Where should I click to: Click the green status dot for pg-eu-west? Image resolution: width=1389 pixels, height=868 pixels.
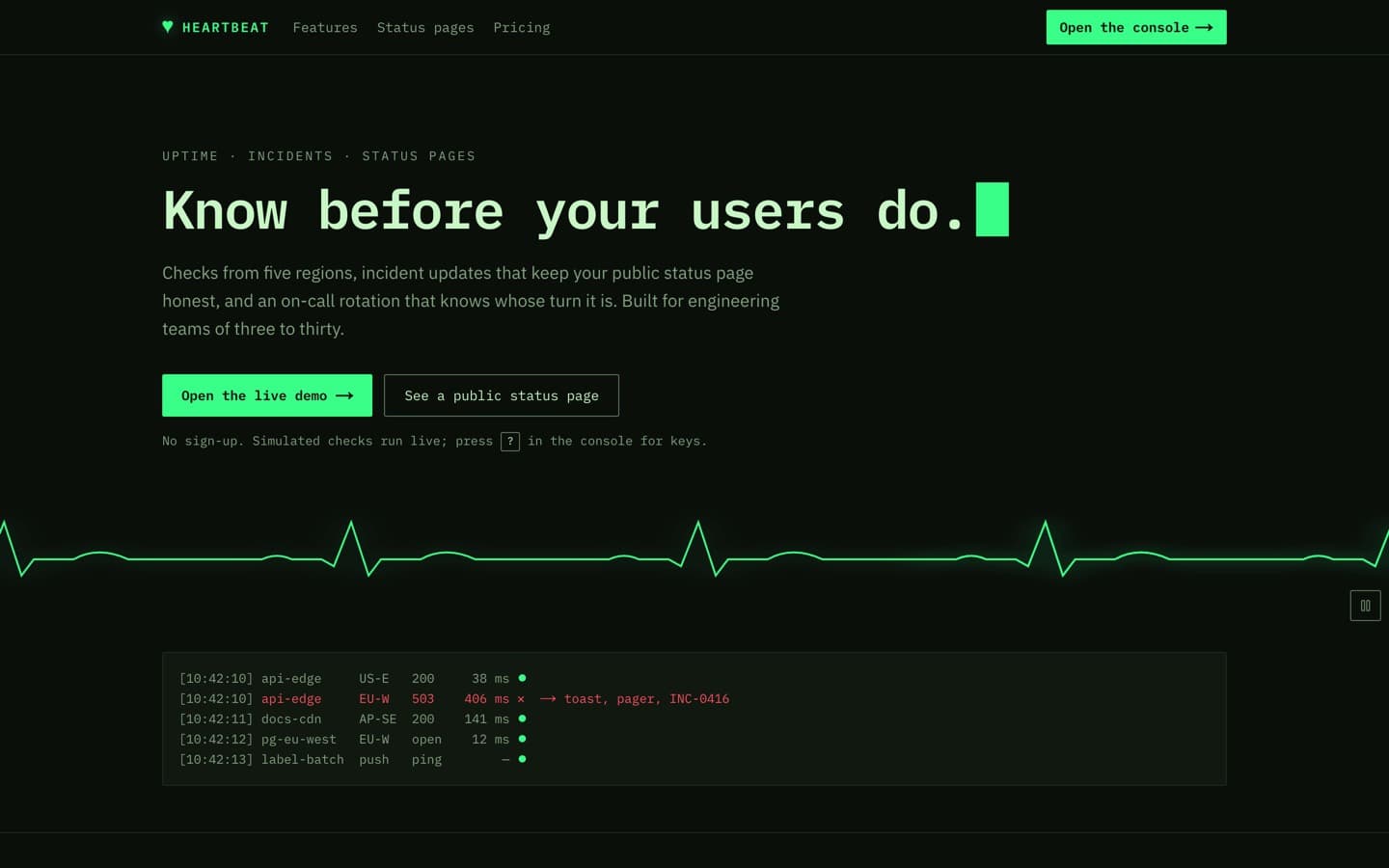522,739
